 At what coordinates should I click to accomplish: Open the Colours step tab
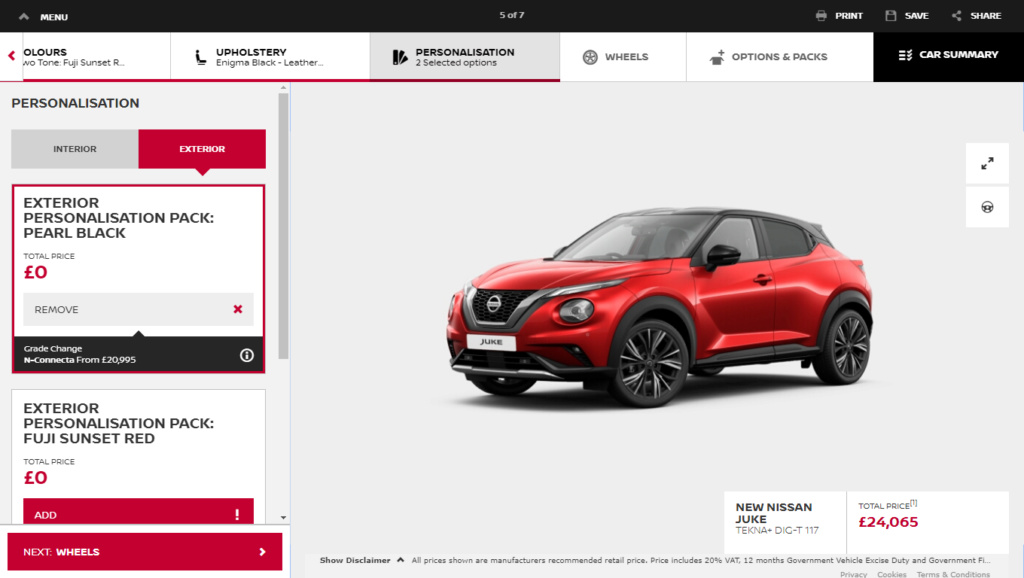[x=97, y=57]
